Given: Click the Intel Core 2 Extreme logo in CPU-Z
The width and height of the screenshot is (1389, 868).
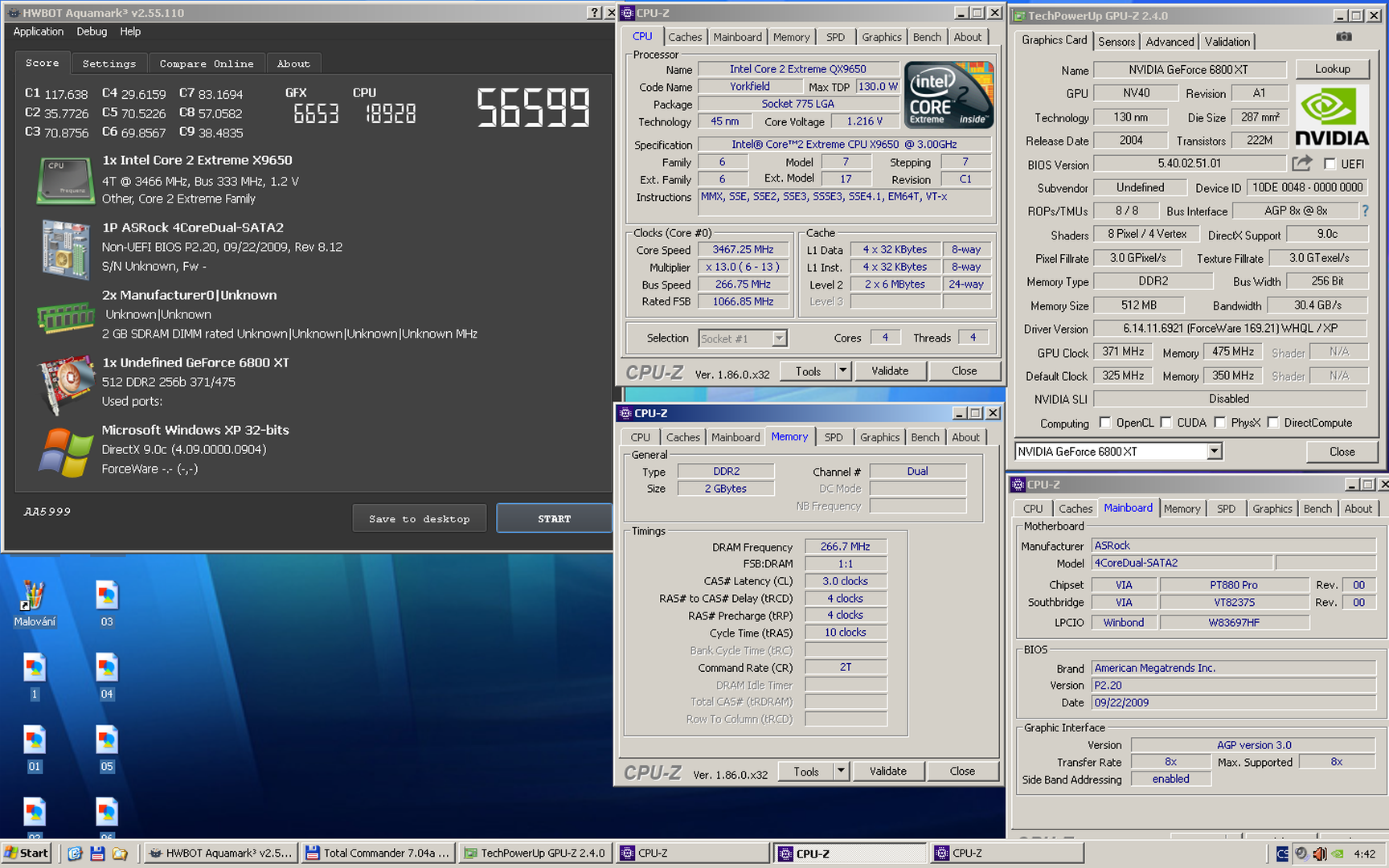Looking at the screenshot, I should pos(949,95).
